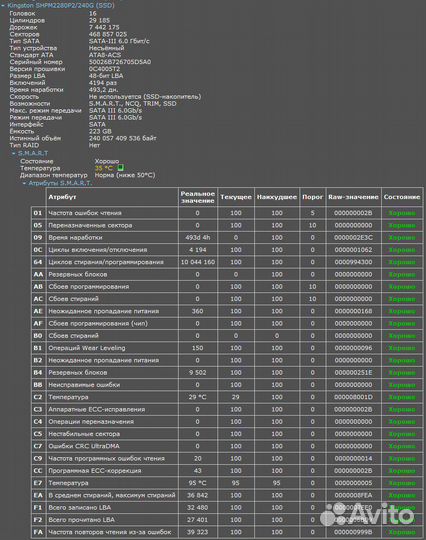
Task: Select row C5 Нестабильные сектора
Action: coord(227,434)
